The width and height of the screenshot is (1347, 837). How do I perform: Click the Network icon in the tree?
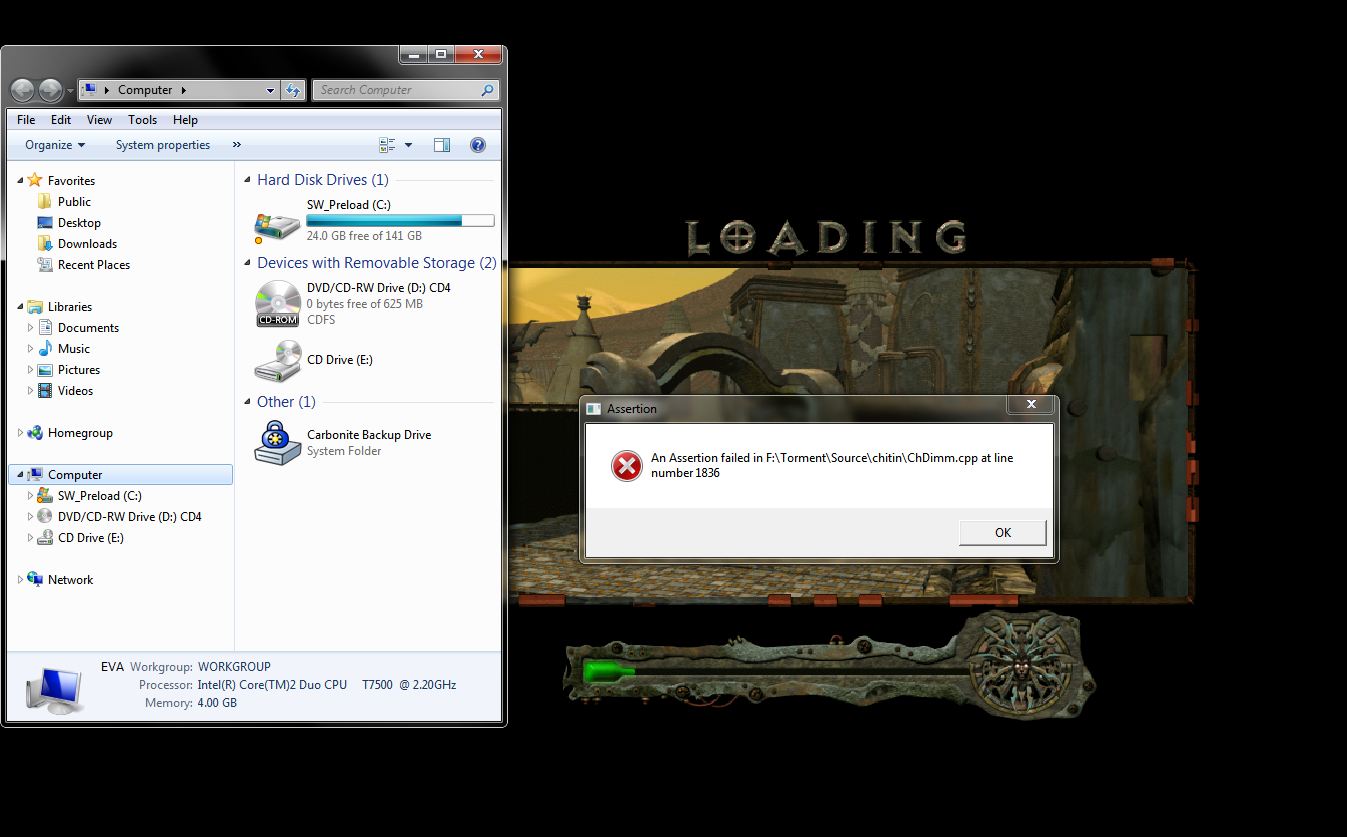tap(35, 580)
